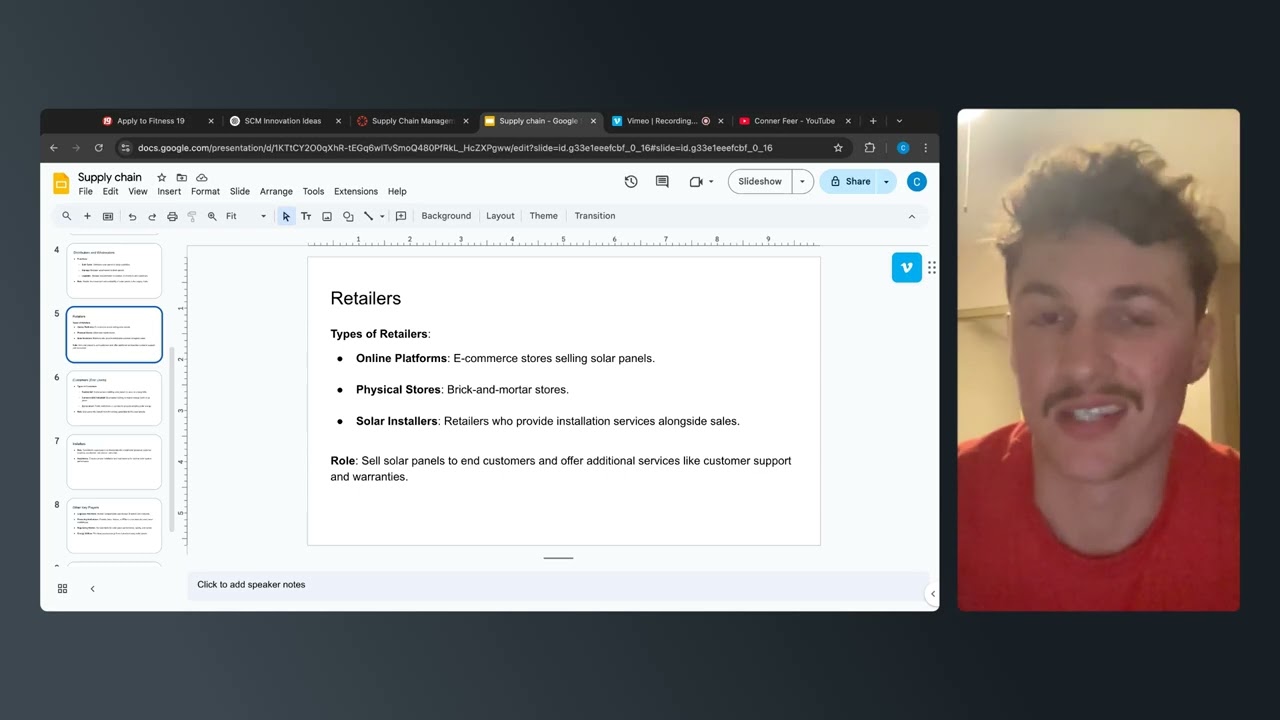Click the Background button
Screen dimensions: 1280x720
point(446,216)
